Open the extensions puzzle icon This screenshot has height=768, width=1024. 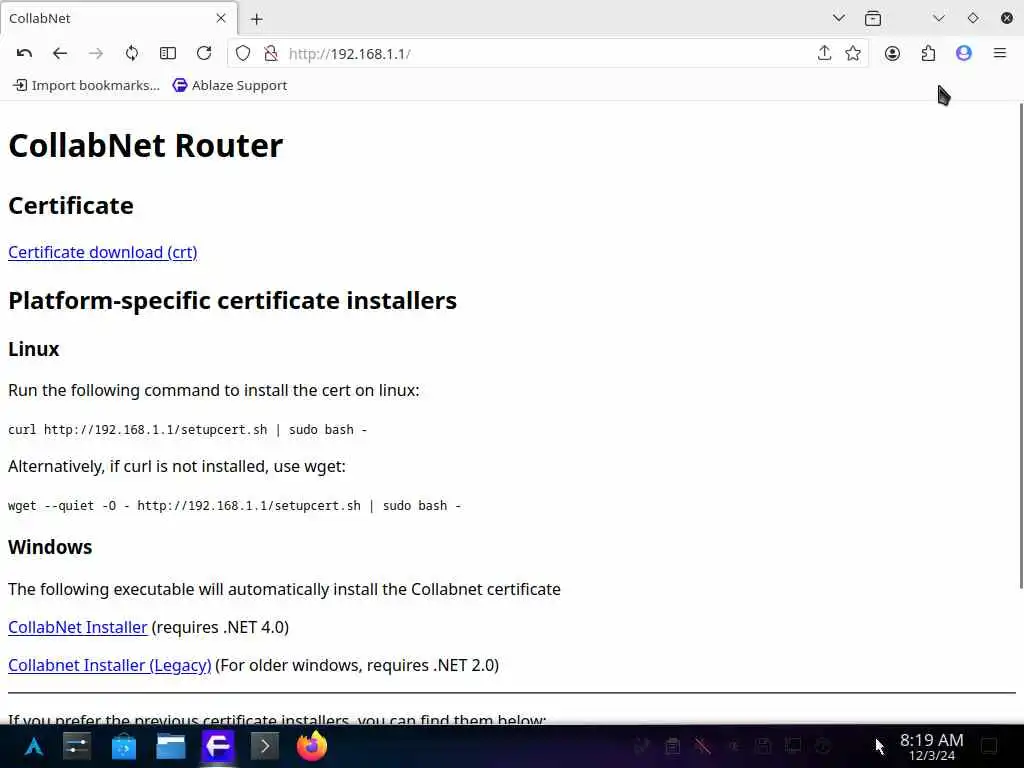[x=928, y=54]
